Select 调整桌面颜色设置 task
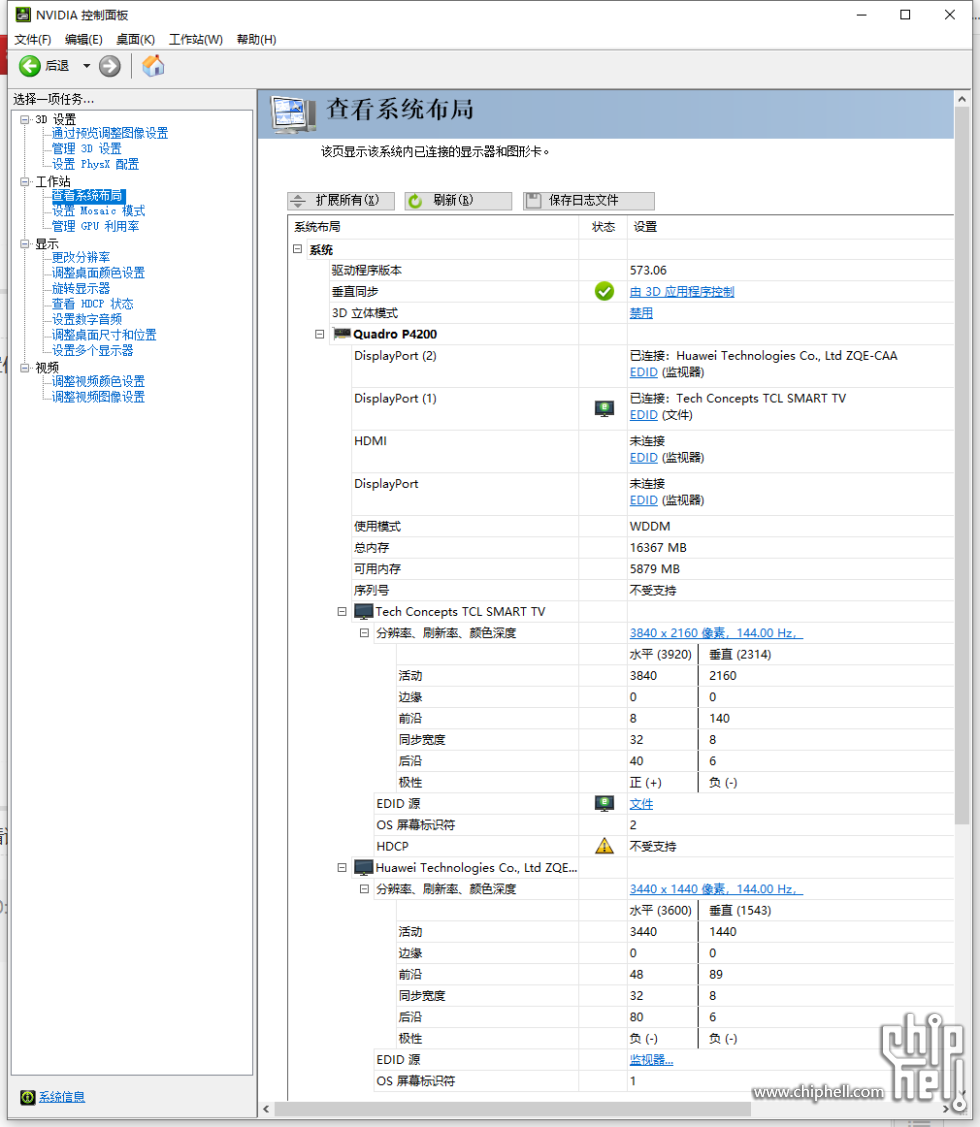The height and width of the screenshot is (1127, 980). tap(99, 272)
